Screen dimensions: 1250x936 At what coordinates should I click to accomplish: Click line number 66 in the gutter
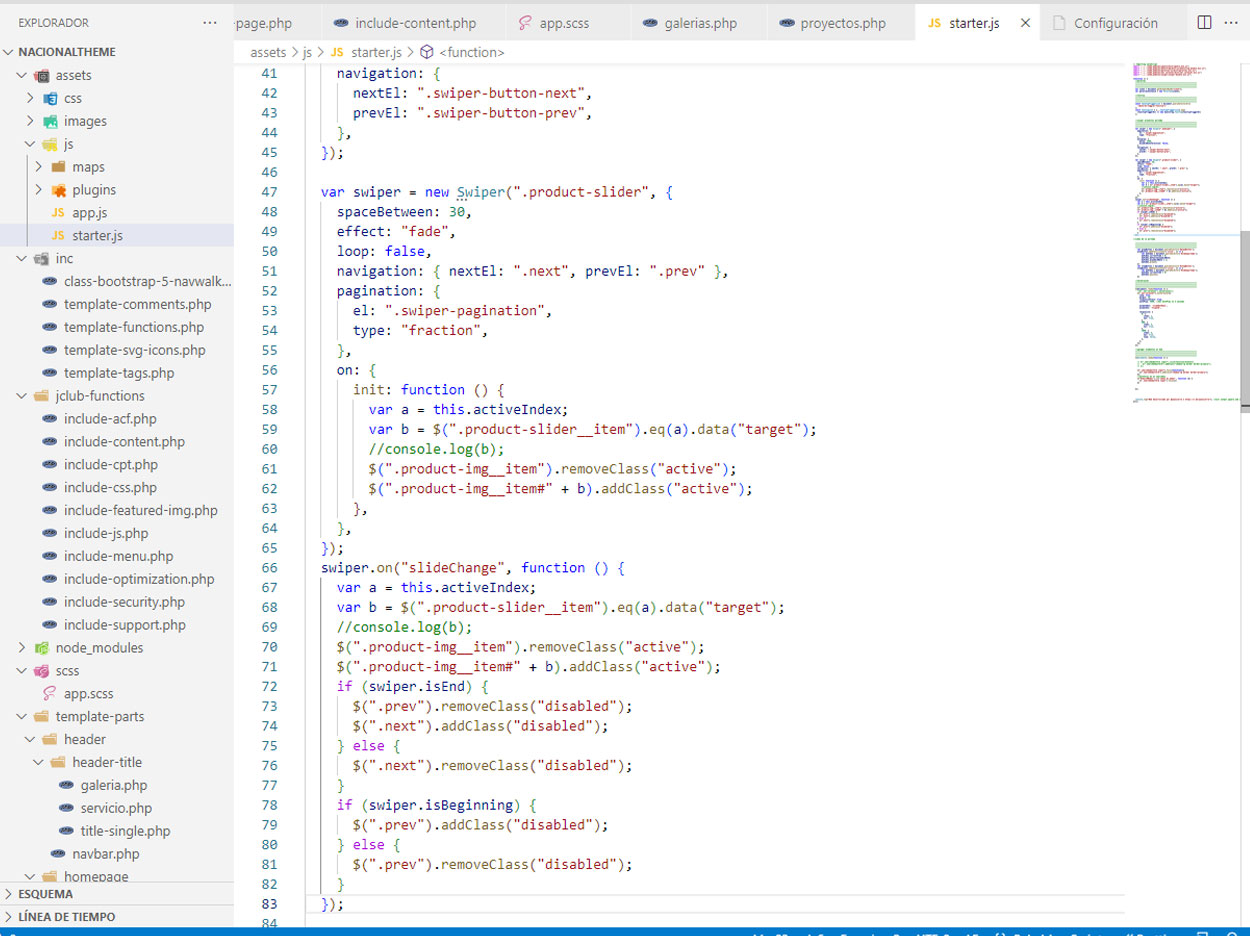click(269, 568)
